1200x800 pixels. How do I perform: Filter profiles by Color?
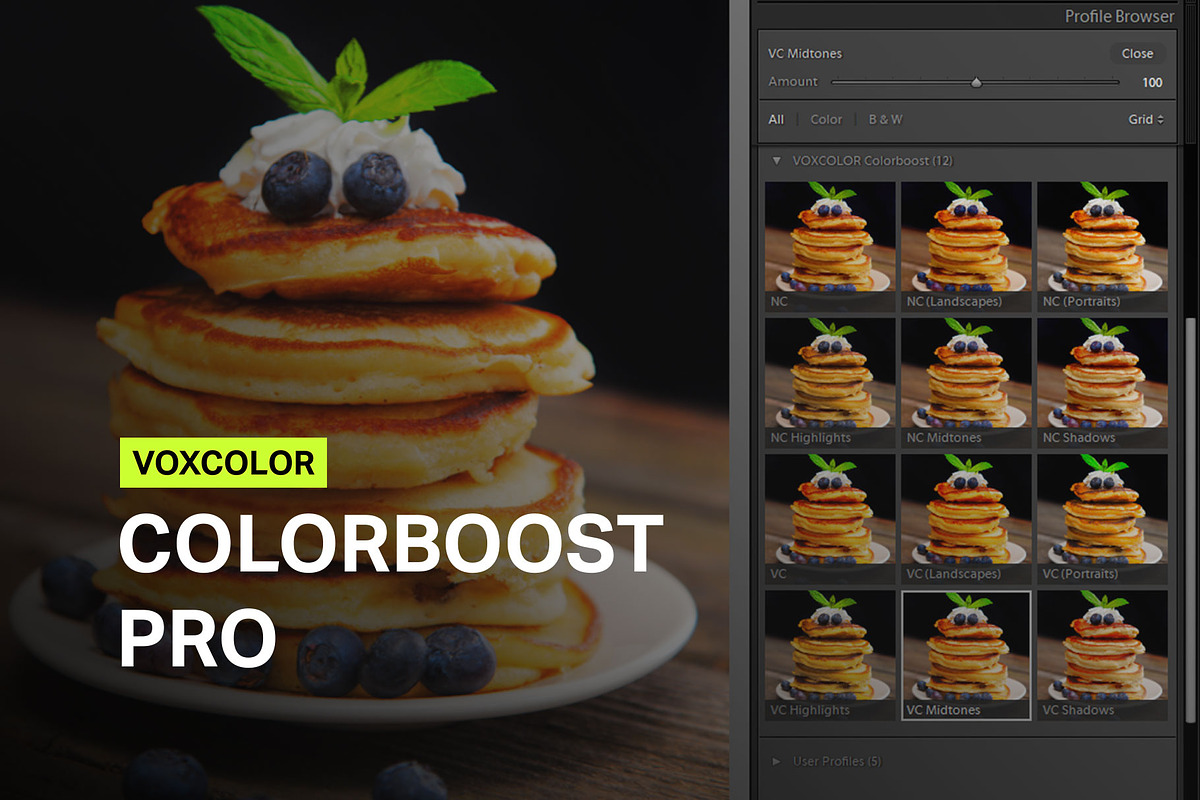[826, 119]
